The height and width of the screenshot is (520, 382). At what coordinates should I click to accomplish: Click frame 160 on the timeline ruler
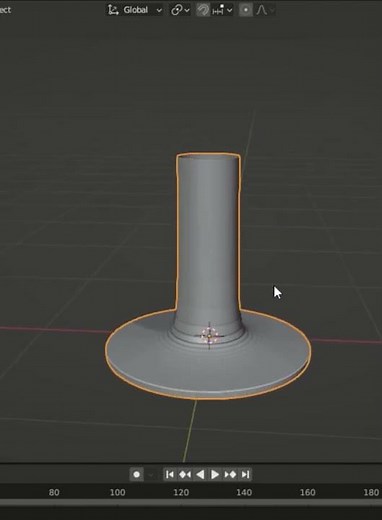pos(307,492)
